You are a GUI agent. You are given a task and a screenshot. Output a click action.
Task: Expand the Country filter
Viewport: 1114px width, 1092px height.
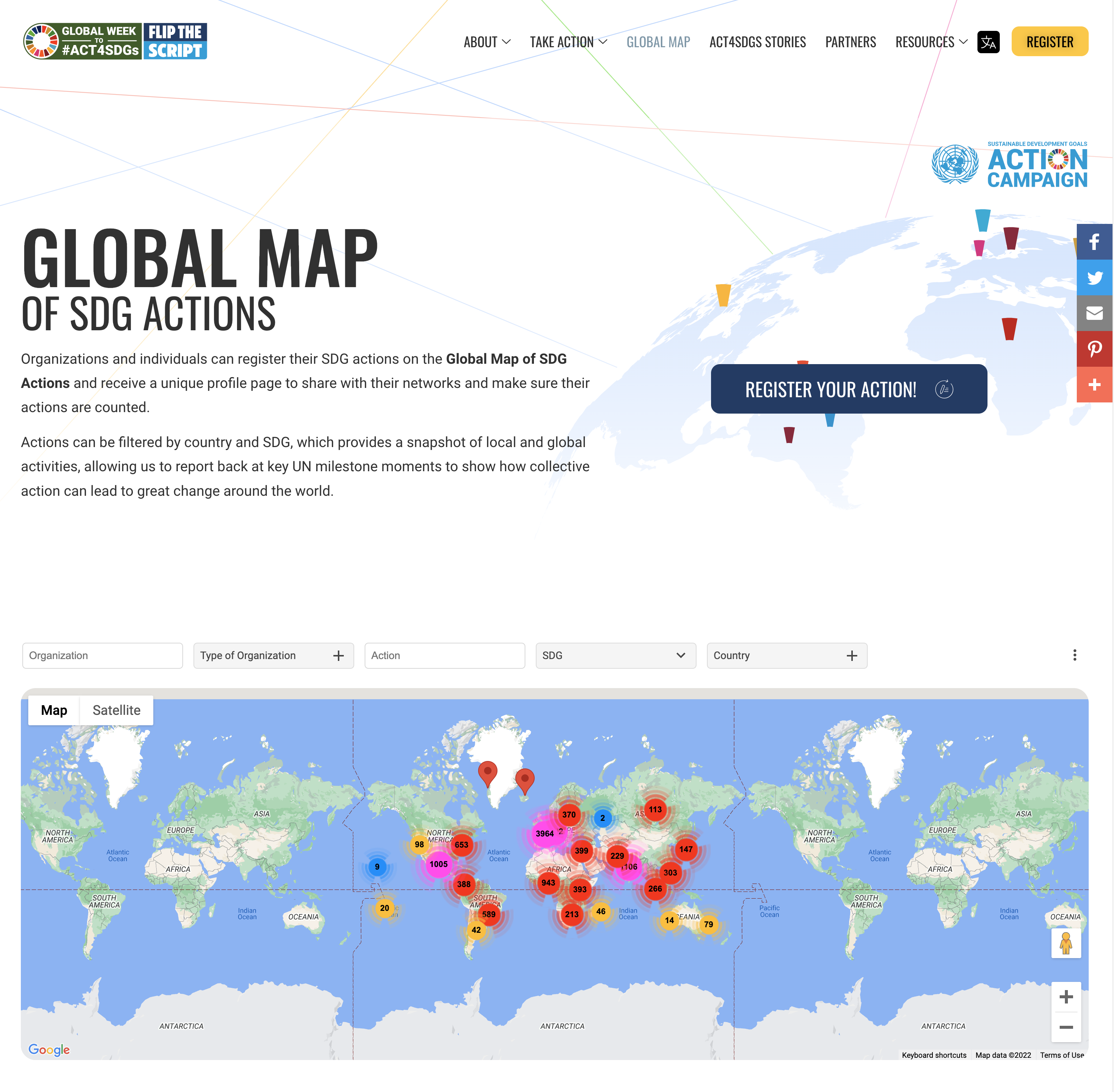point(787,656)
